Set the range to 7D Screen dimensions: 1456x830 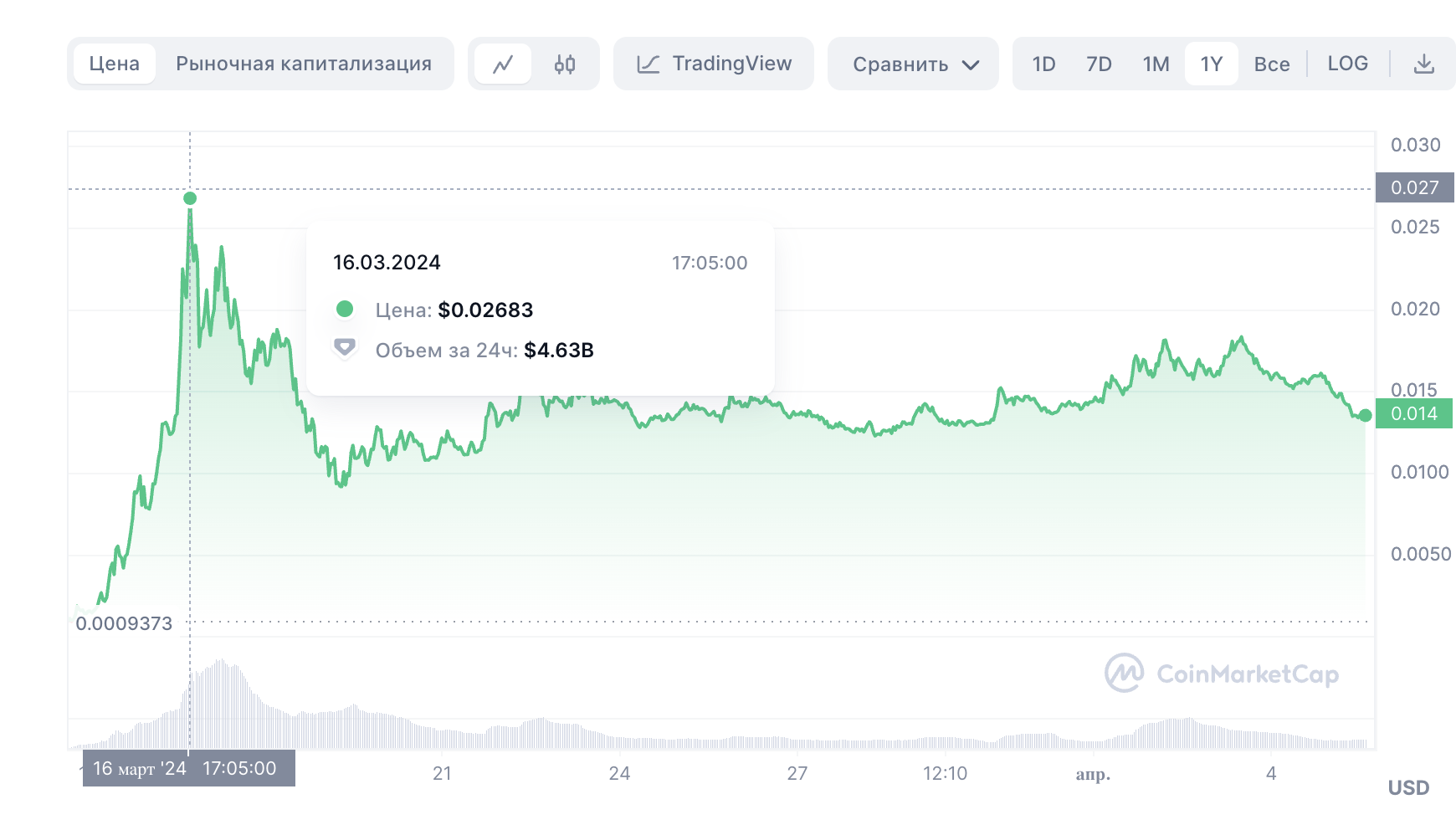point(1099,64)
